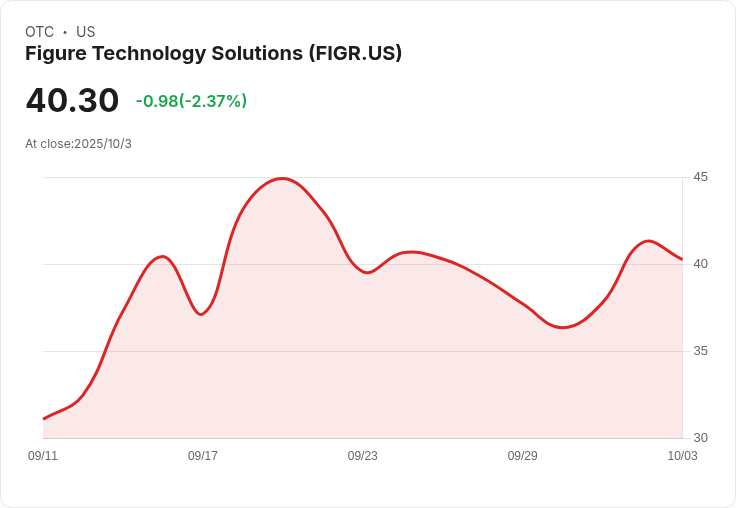Click the 45 y-axis price label
The height and width of the screenshot is (508, 736).
click(700, 177)
